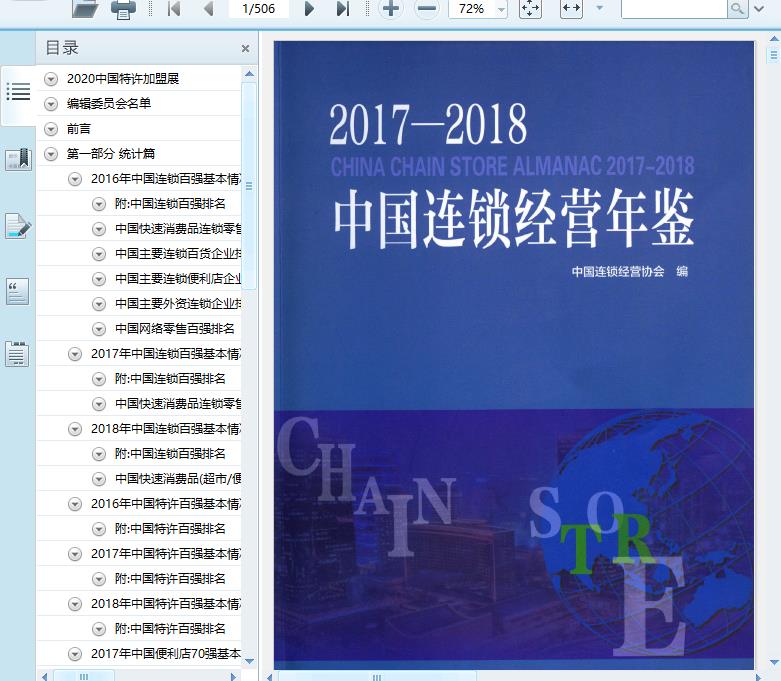Screen dimensions: 781x681
Task: Run search with the magnifier icon
Action: (x=738, y=8)
